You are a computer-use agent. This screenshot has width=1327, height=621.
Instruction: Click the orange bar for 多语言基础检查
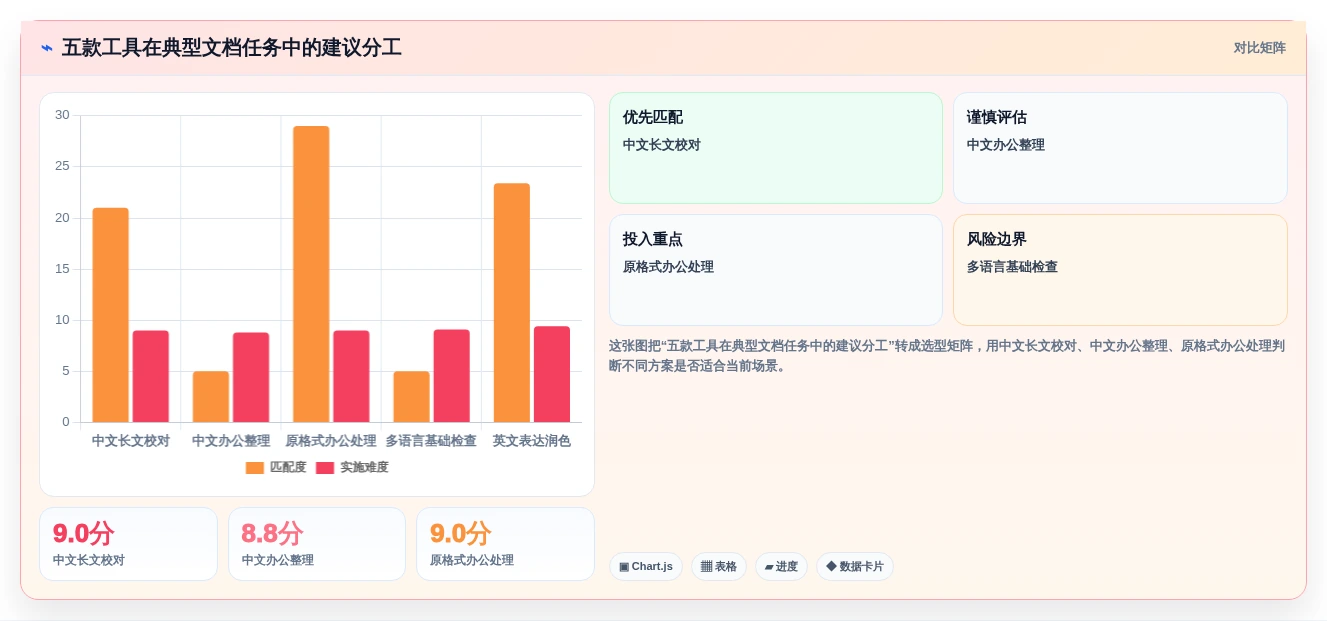tap(411, 397)
